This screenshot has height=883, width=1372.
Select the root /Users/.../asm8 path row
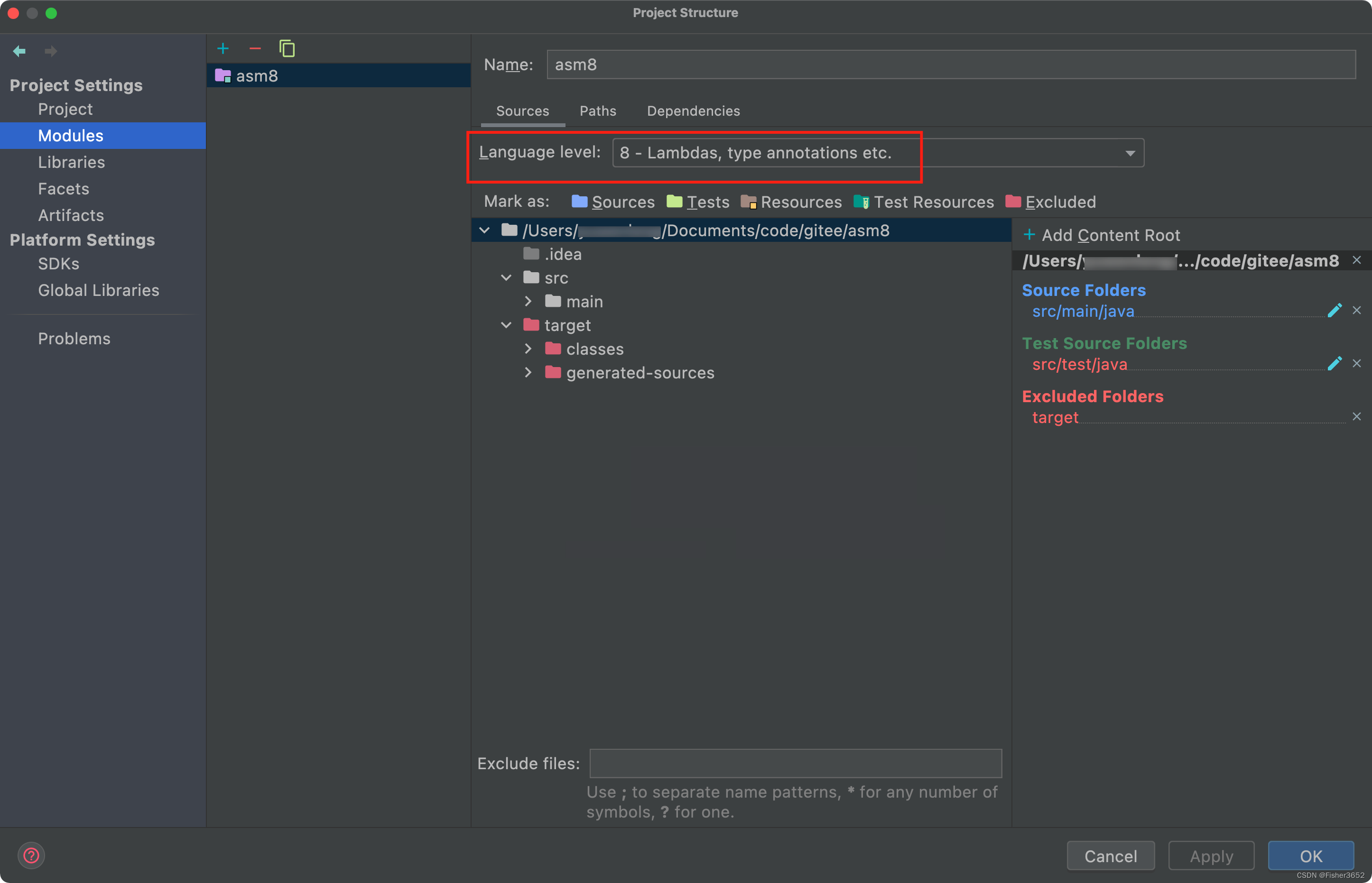tap(741, 230)
